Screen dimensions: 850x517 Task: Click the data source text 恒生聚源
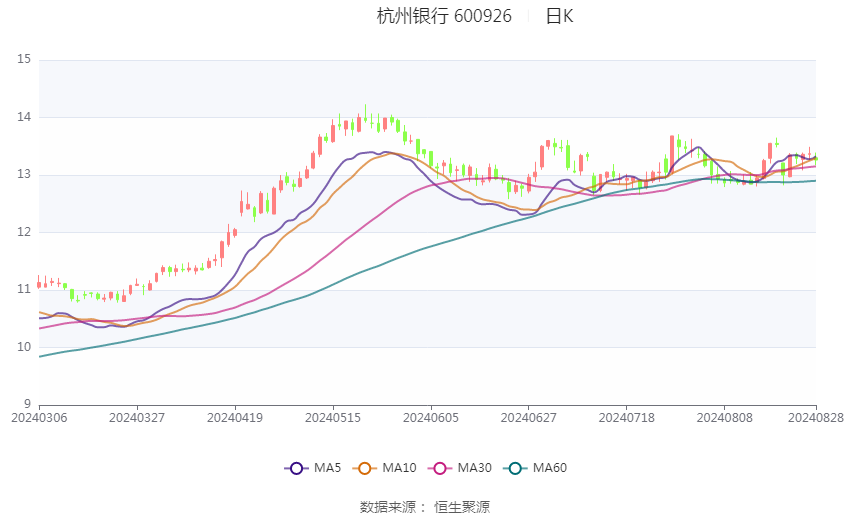462,507
